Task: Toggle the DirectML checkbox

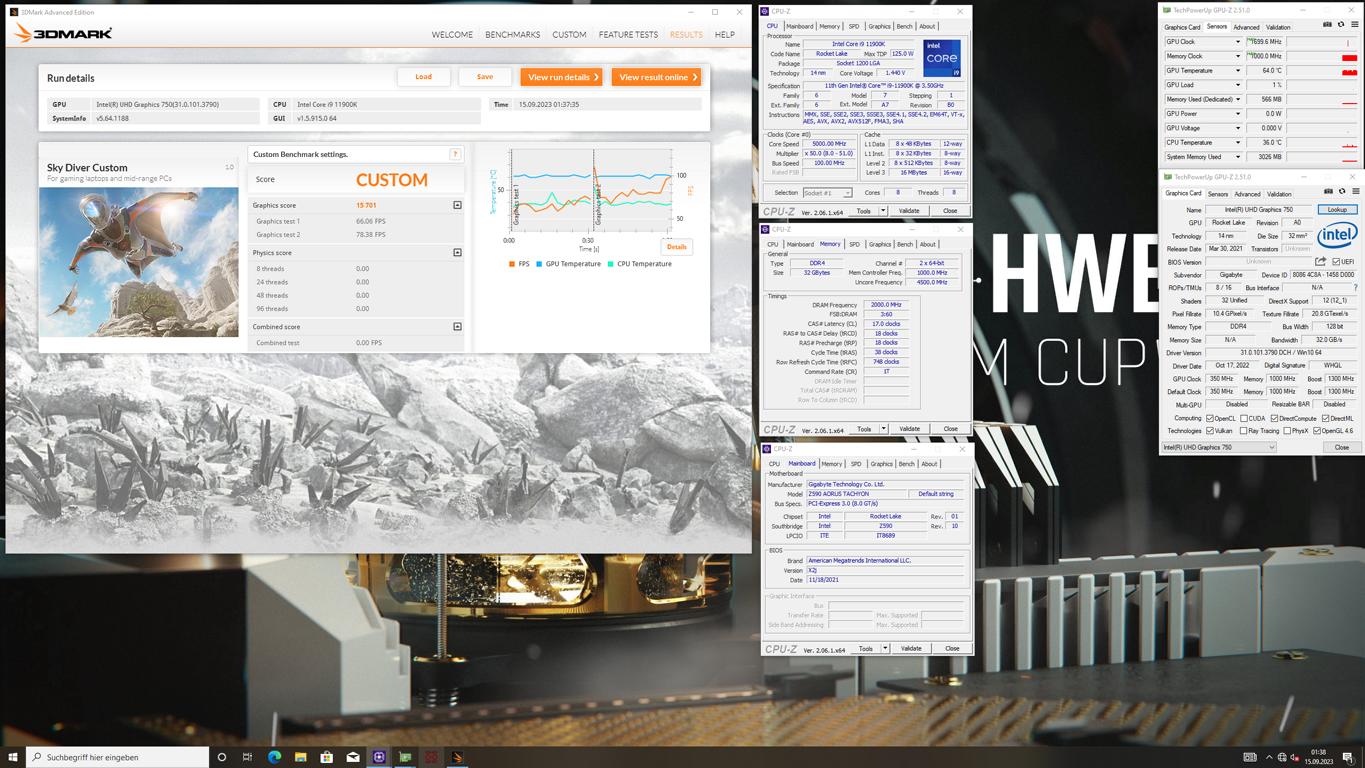Action: point(1326,418)
